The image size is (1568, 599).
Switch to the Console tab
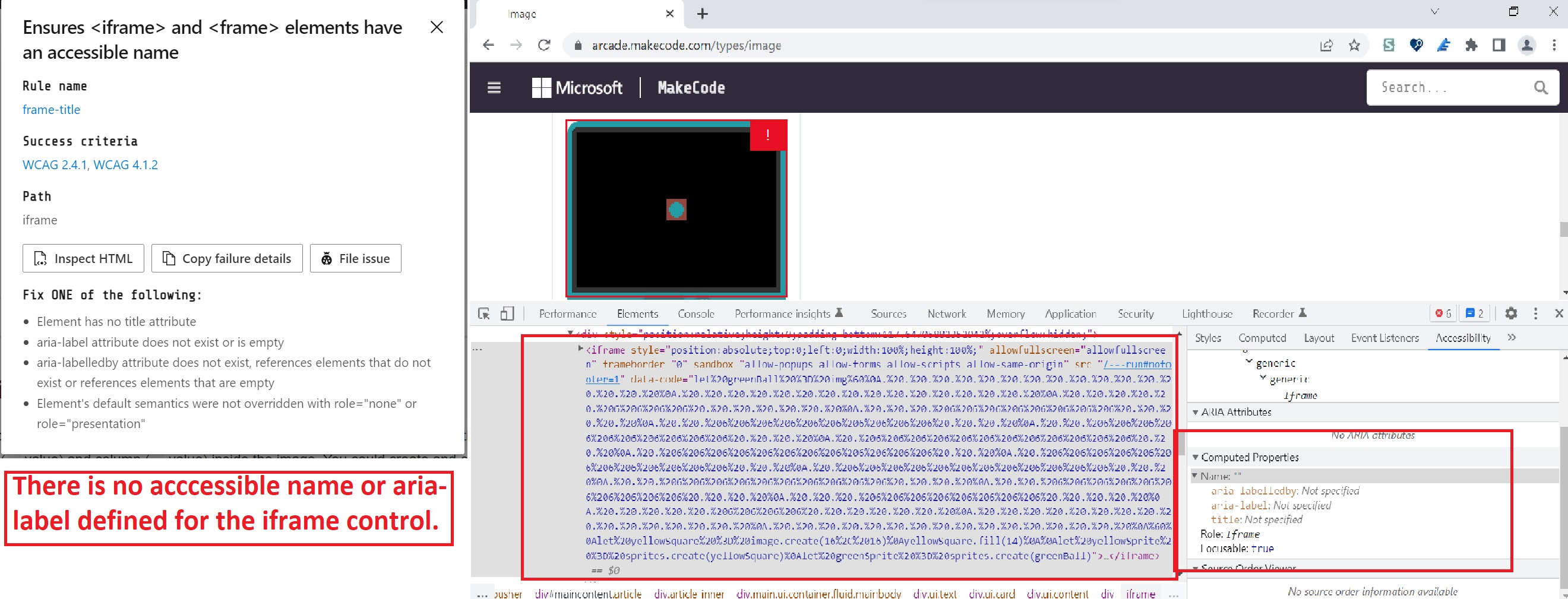696,313
